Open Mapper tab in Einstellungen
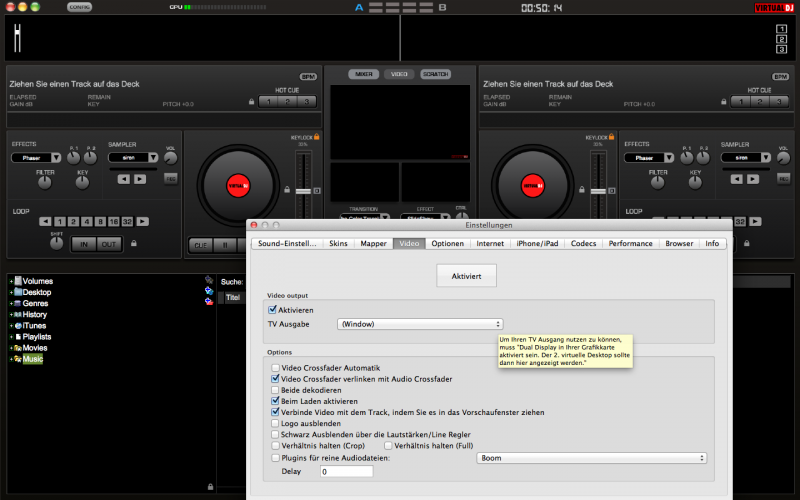800x500 pixels. (x=373, y=243)
